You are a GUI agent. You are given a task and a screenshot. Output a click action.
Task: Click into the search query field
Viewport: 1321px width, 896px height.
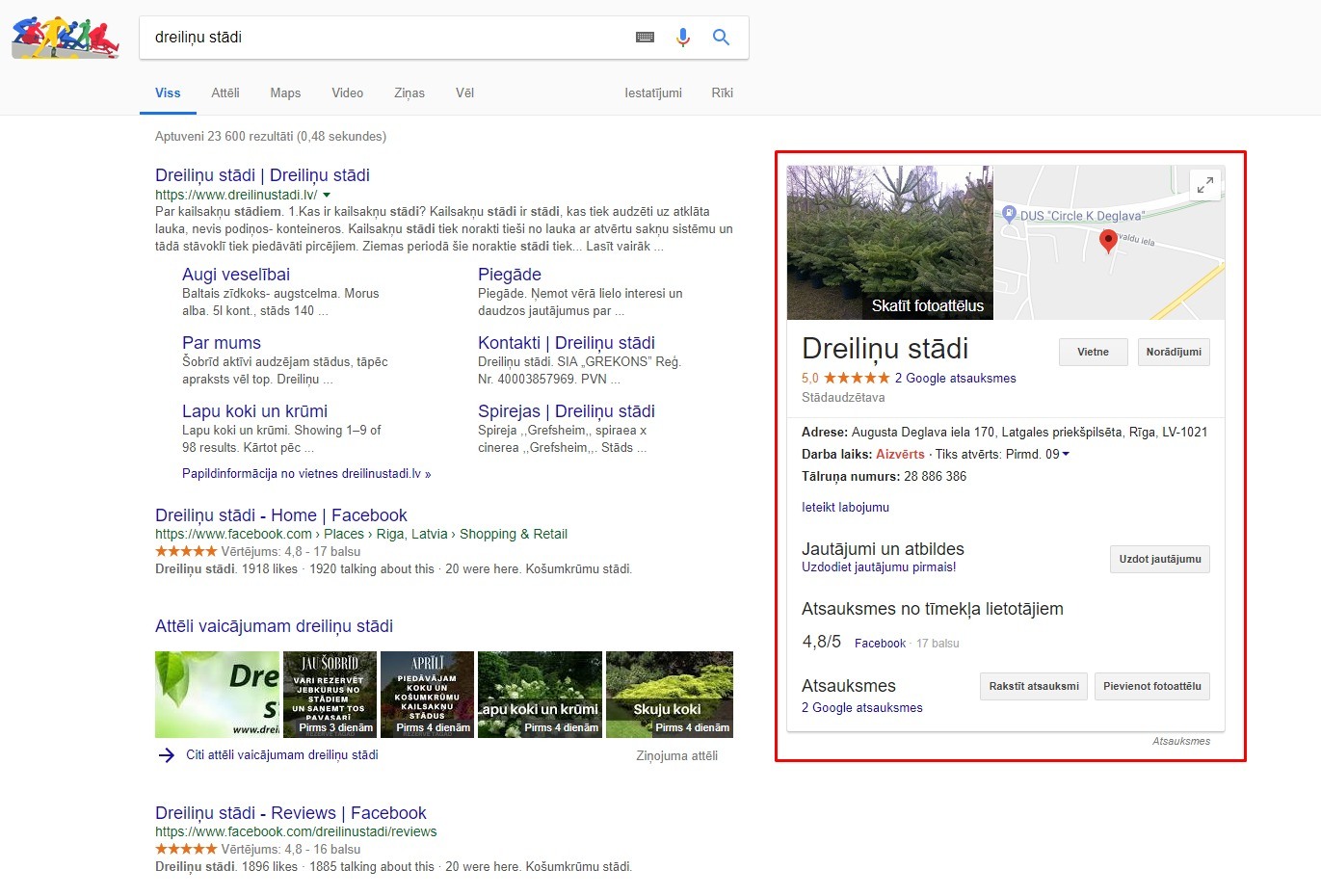(385, 38)
